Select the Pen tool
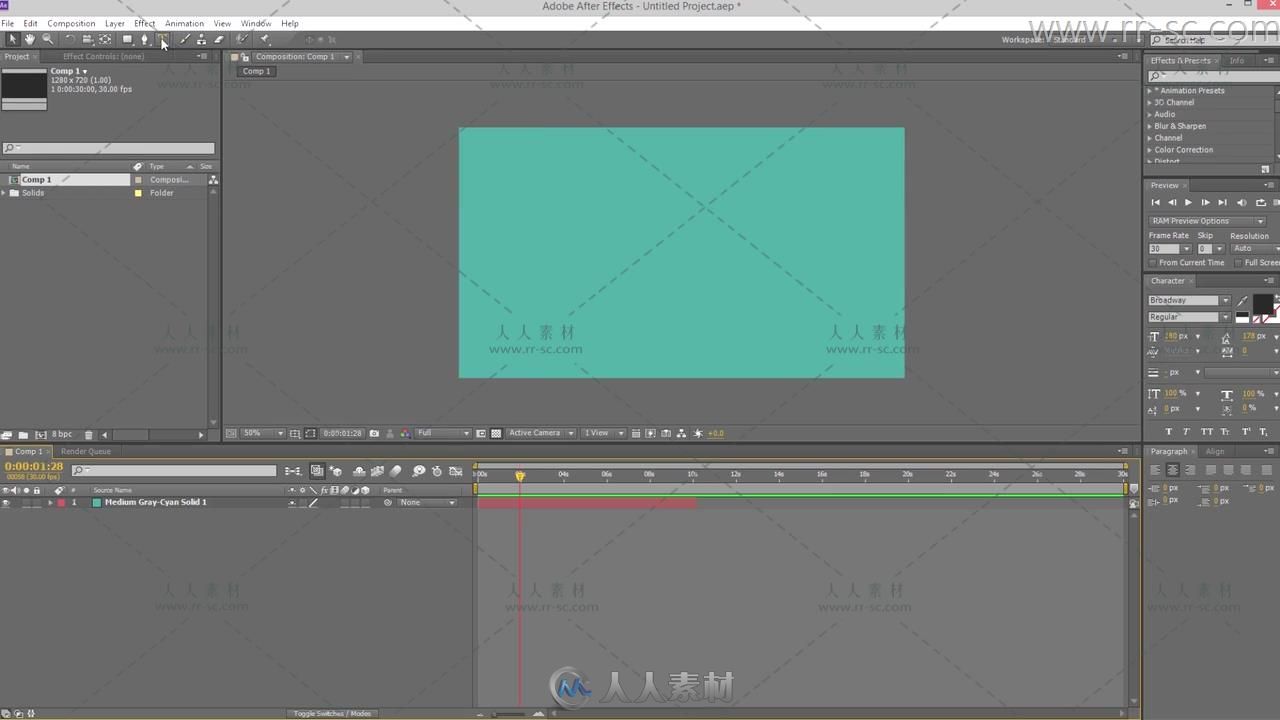 [x=145, y=39]
